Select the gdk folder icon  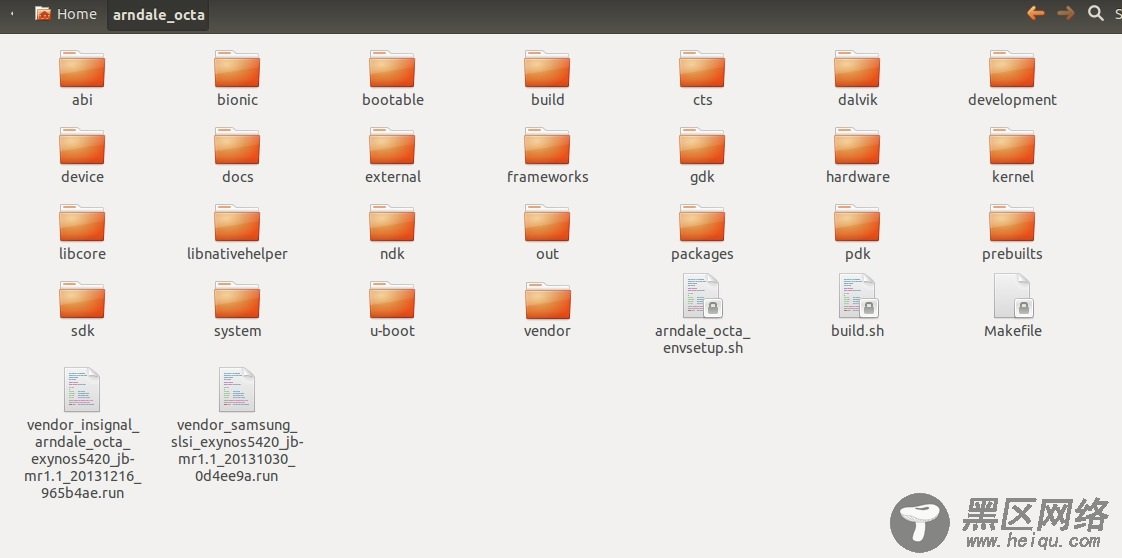(x=702, y=146)
